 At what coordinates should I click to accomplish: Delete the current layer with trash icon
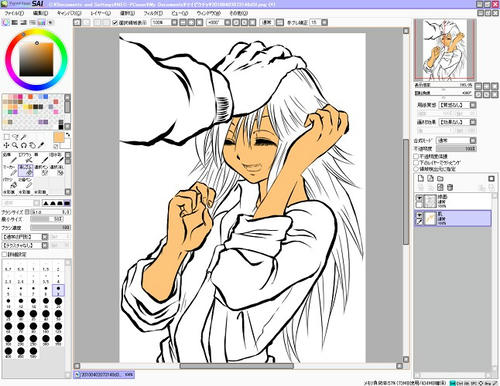[450, 187]
